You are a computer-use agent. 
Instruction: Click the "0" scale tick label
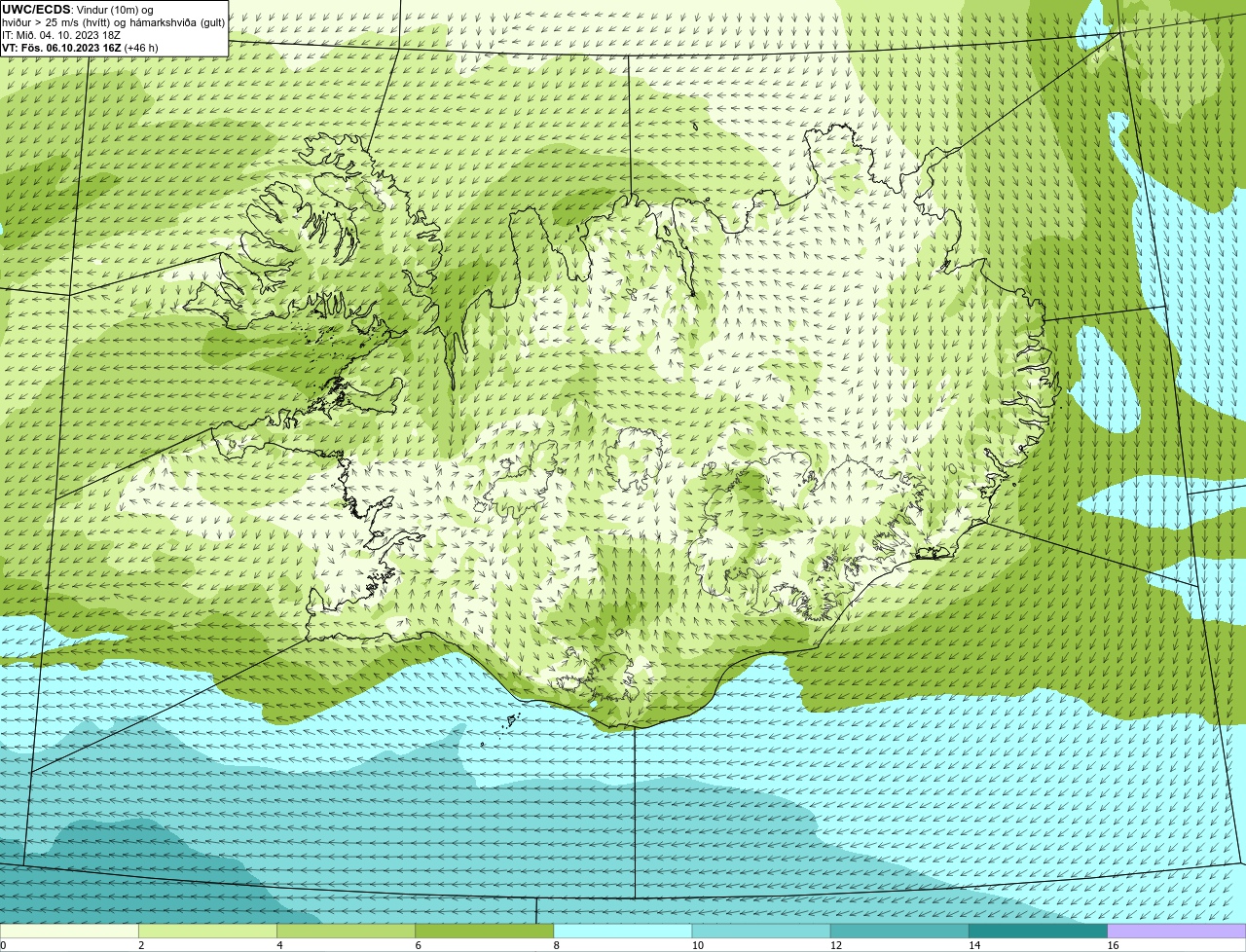click(3, 945)
